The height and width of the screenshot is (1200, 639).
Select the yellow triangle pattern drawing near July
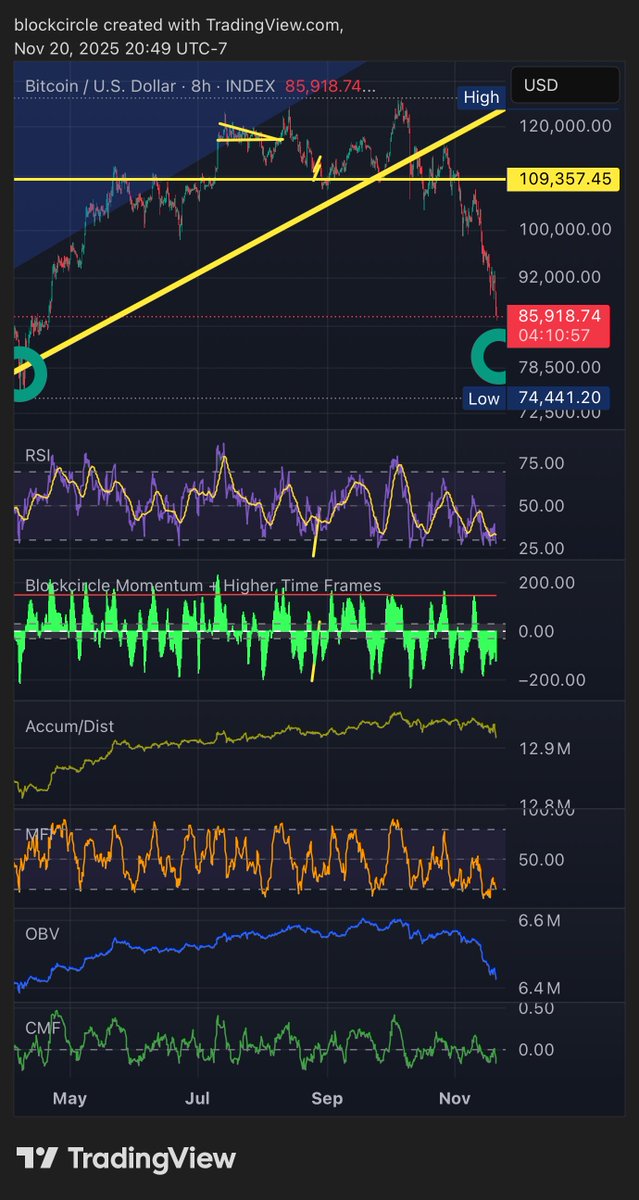point(251,134)
